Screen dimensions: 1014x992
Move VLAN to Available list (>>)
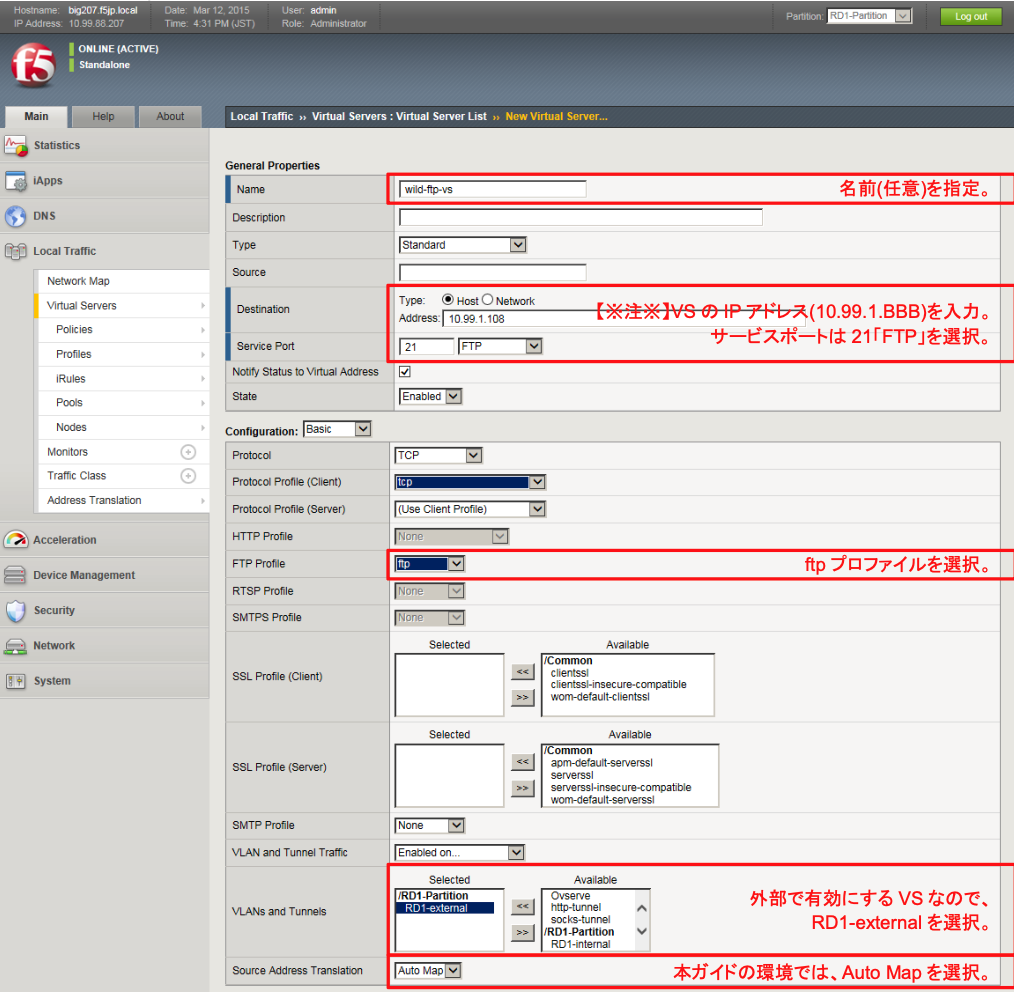point(523,933)
